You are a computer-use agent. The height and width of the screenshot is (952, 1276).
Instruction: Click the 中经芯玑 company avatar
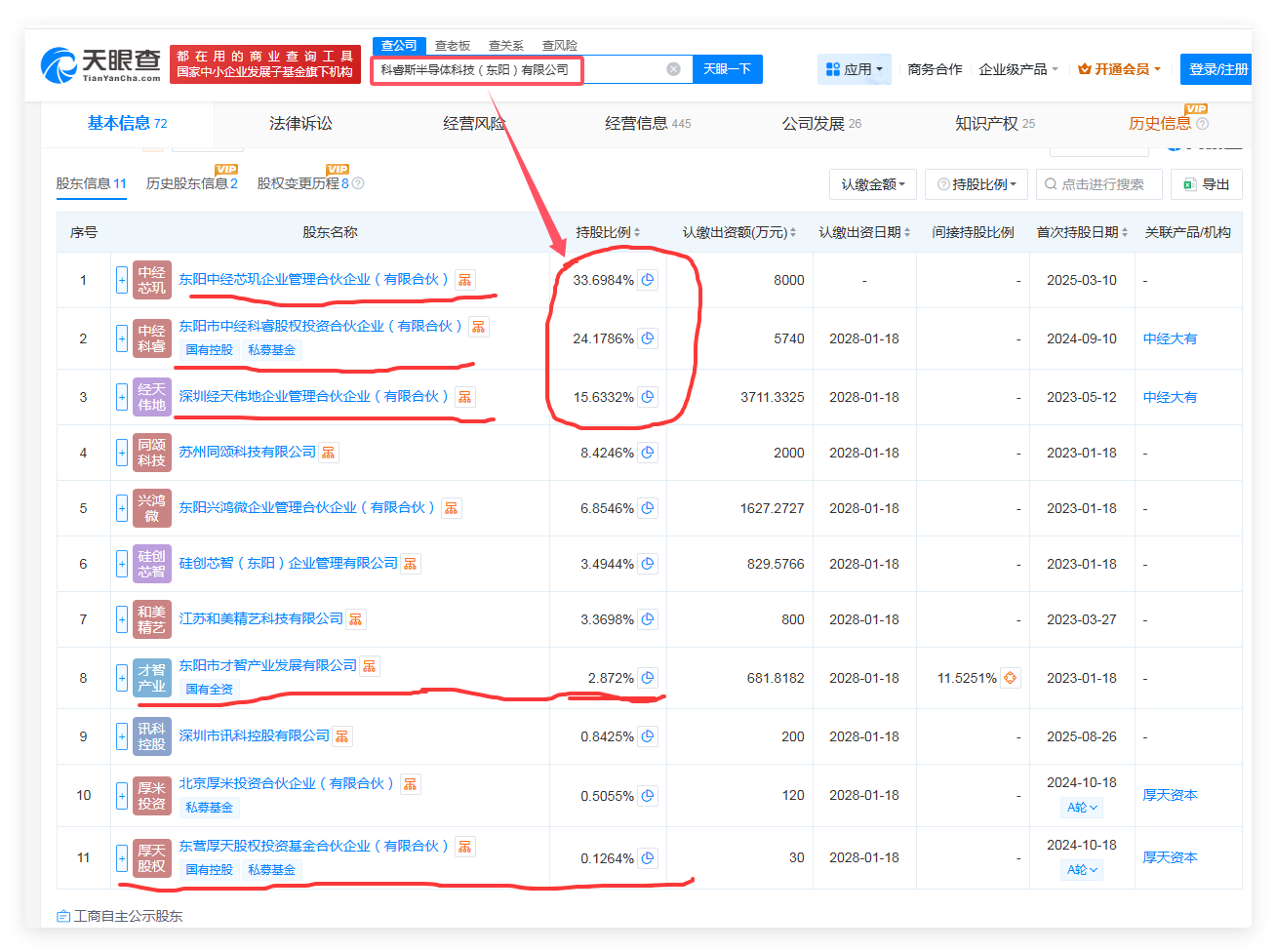[x=151, y=280]
